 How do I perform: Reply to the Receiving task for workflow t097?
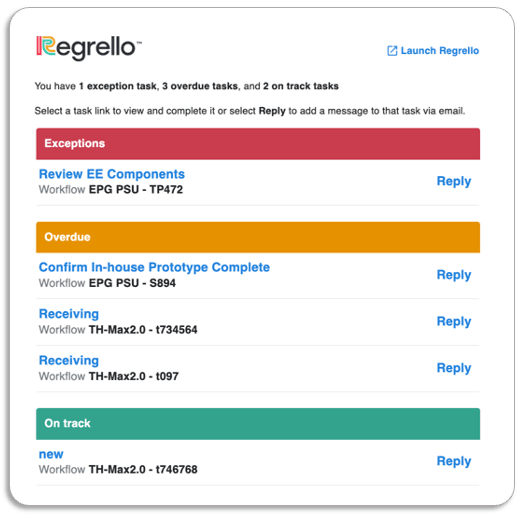(x=454, y=368)
